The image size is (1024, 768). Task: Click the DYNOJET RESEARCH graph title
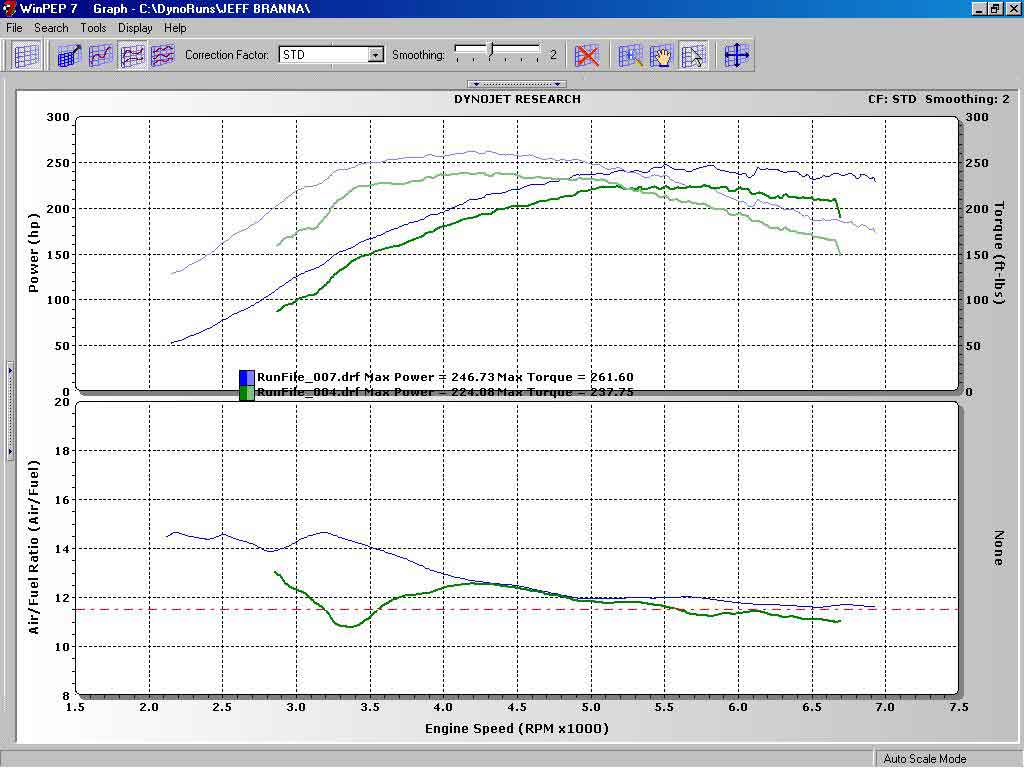[517, 99]
